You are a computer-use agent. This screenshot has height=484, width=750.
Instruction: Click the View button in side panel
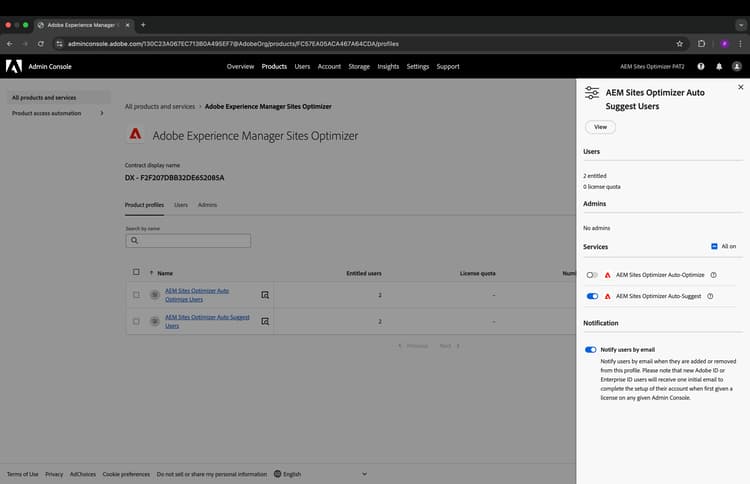[600, 127]
